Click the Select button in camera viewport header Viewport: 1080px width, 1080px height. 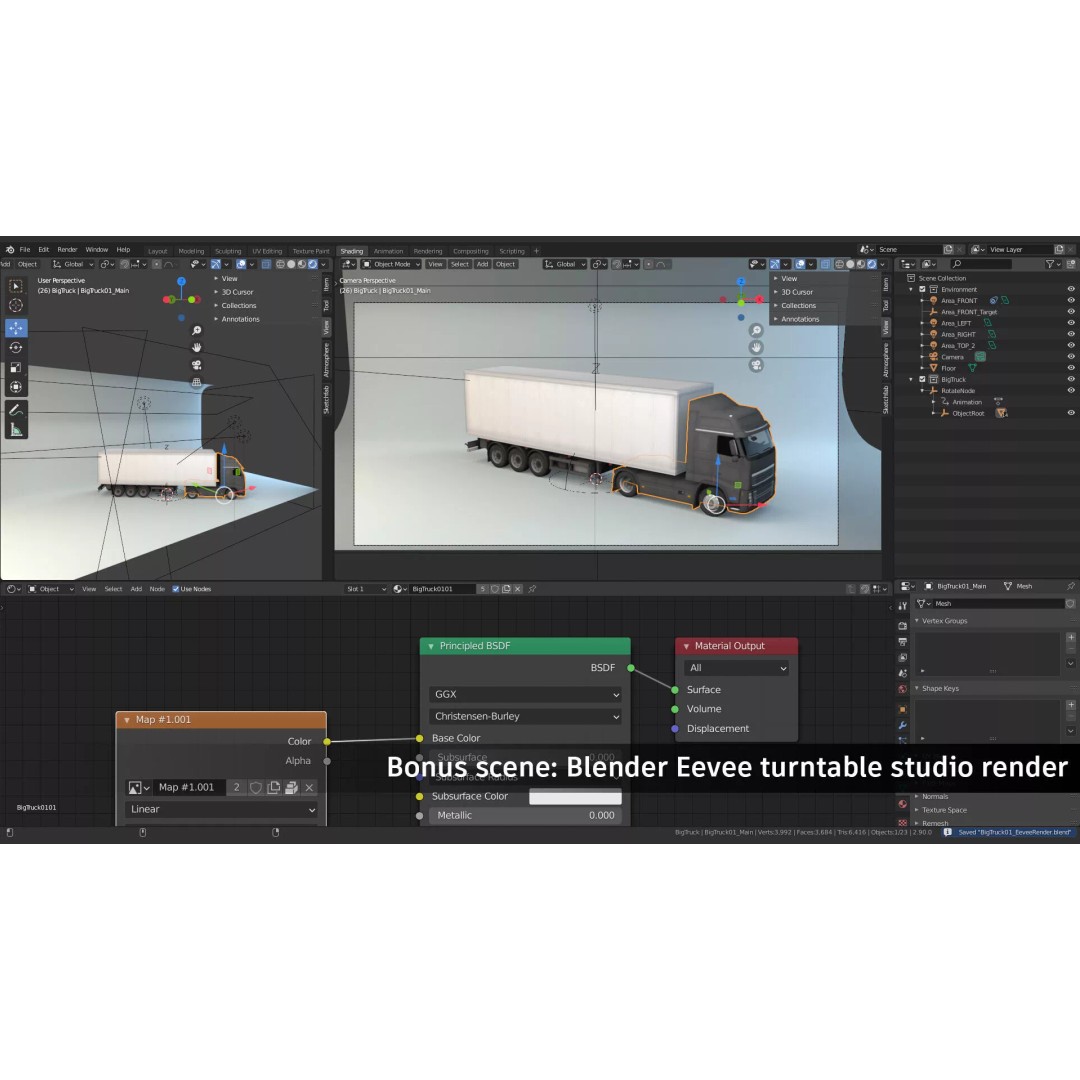click(459, 264)
